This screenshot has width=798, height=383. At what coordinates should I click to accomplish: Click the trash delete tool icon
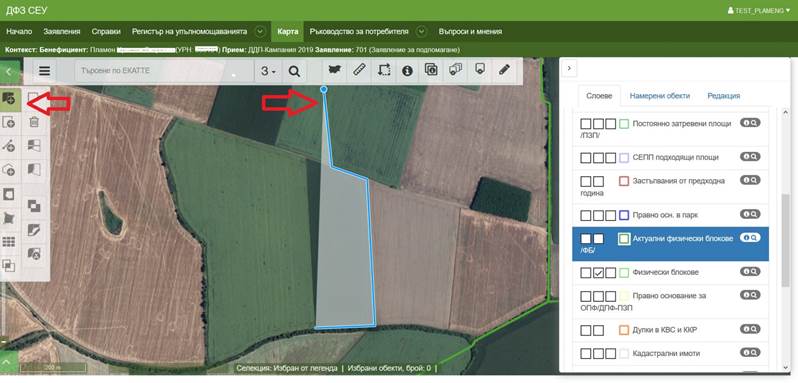34,122
